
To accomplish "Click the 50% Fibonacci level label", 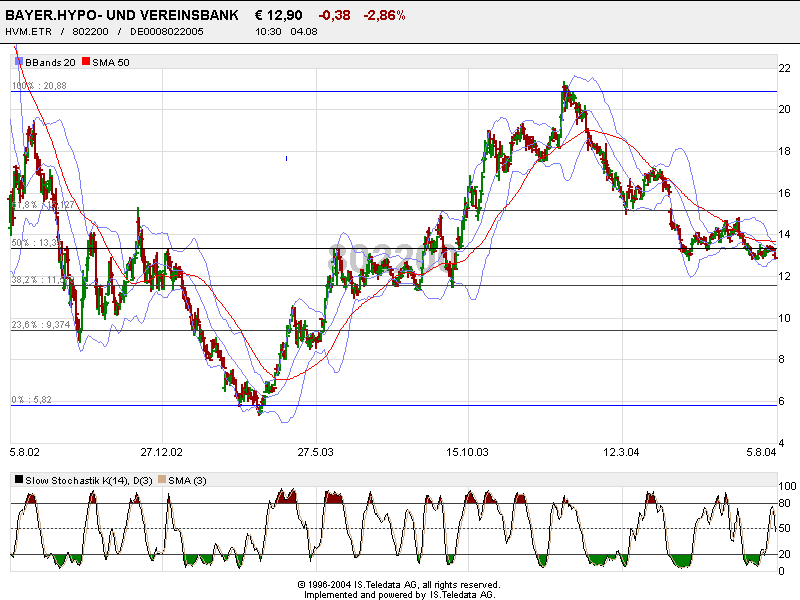I will point(37,242).
